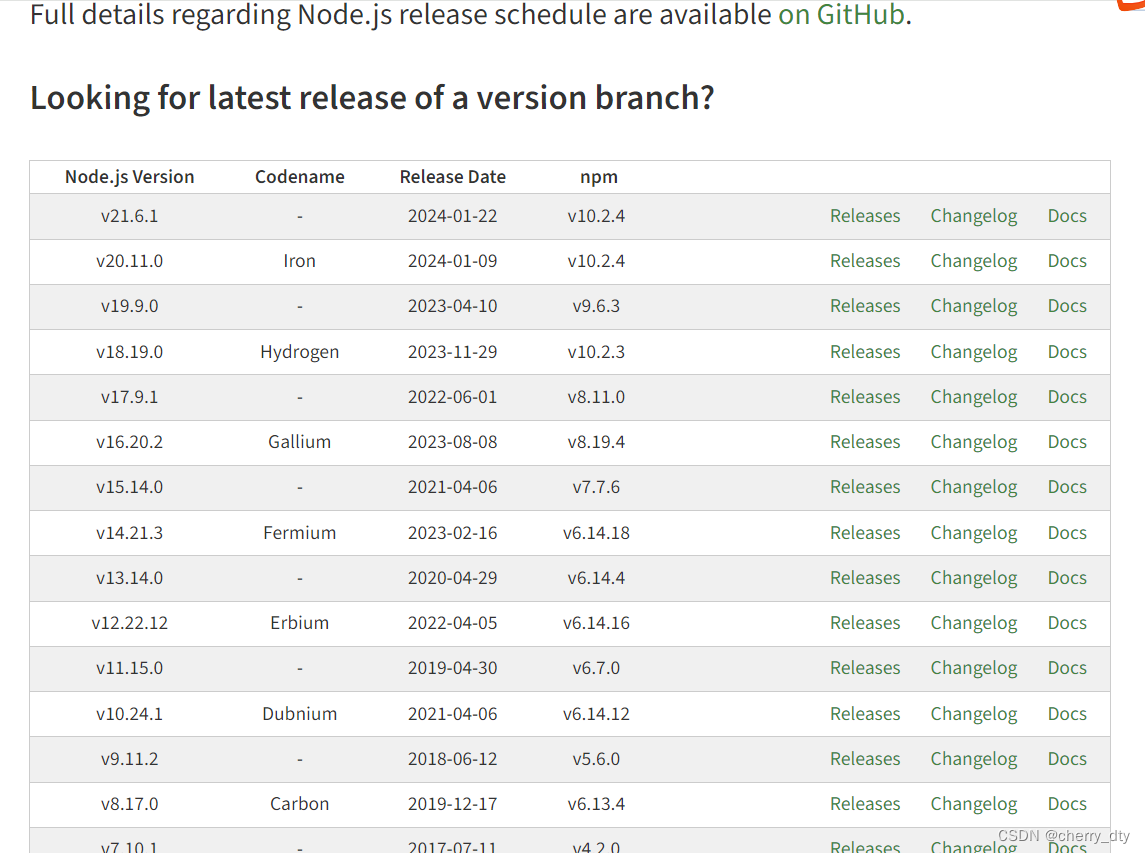This screenshot has height=853, width=1145.
Task: Open Changelog for v11.15.0
Action: (973, 668)
